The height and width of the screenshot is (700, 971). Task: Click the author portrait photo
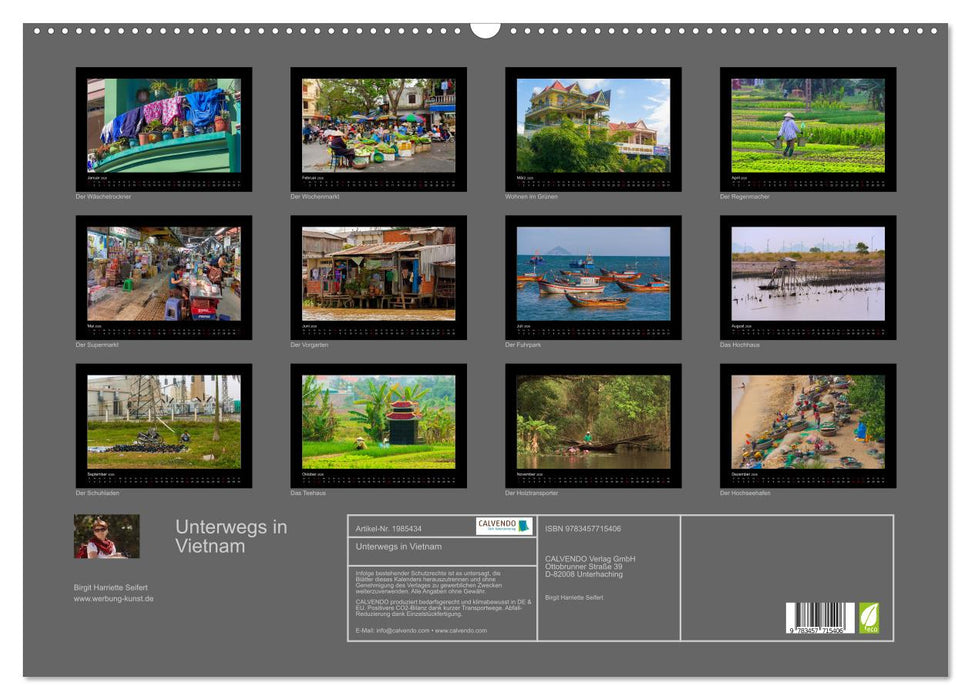(106, 536)
